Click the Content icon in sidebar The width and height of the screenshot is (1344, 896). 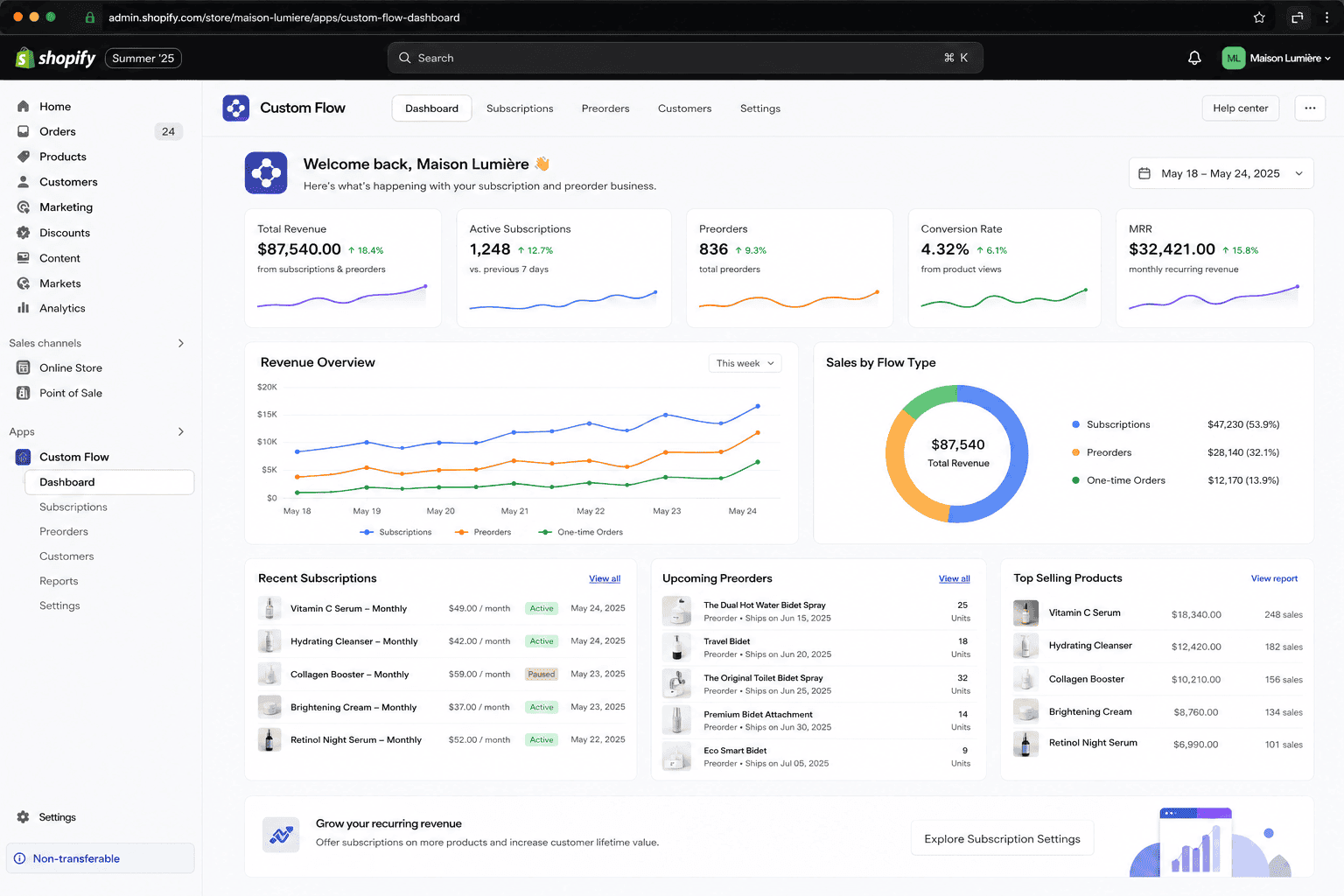24,258
